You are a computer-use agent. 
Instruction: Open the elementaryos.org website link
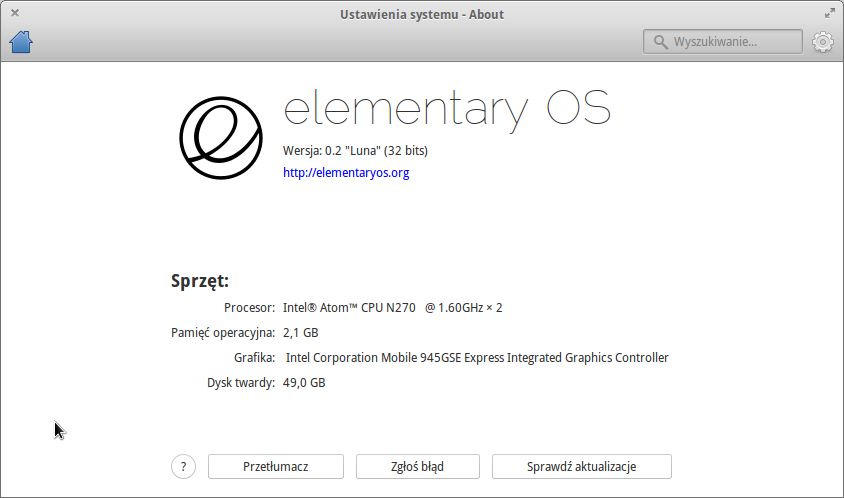point(346,173)
